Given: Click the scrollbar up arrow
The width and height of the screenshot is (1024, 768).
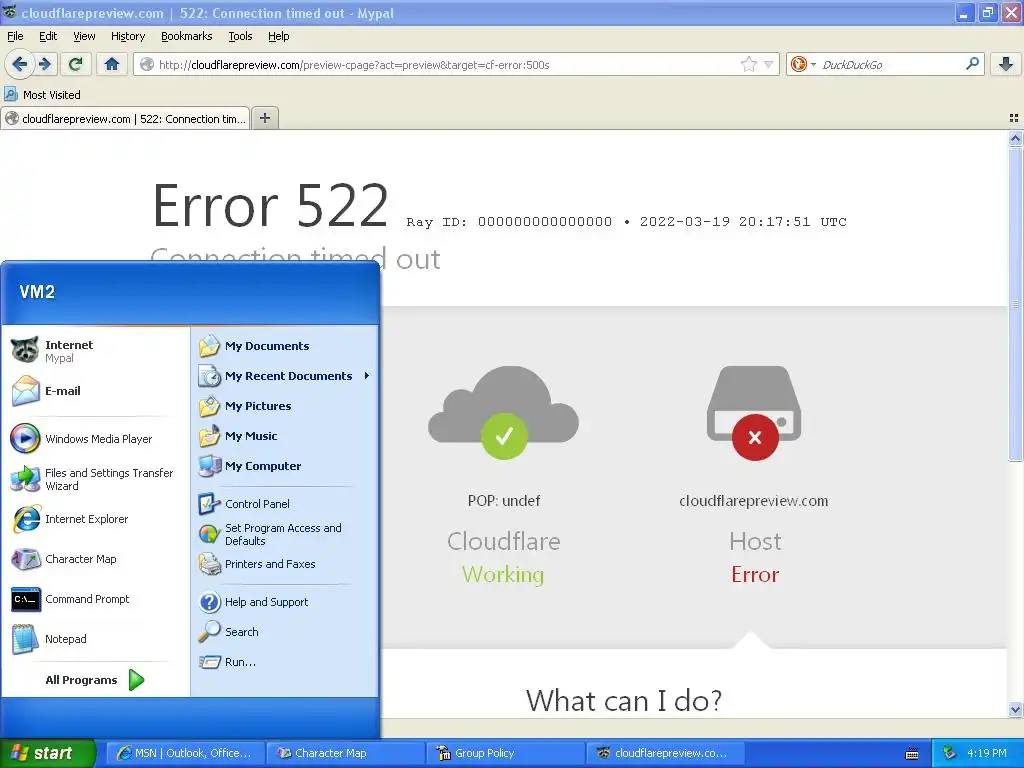Looking at the screenshot, I should [x=1015, y=138].
